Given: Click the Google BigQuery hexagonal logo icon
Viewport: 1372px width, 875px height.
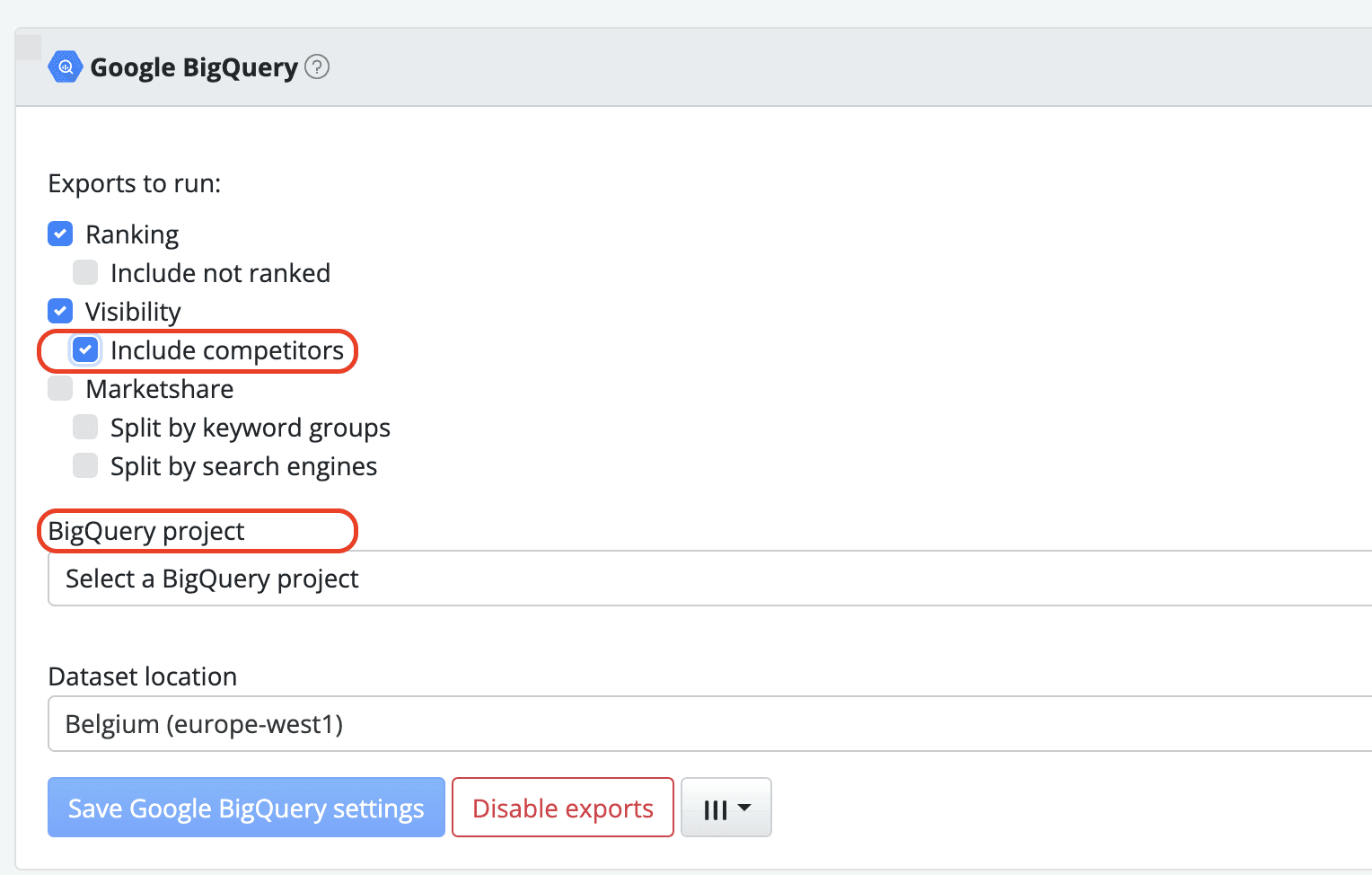Looking at the screenshot, I should click(66, 66).
